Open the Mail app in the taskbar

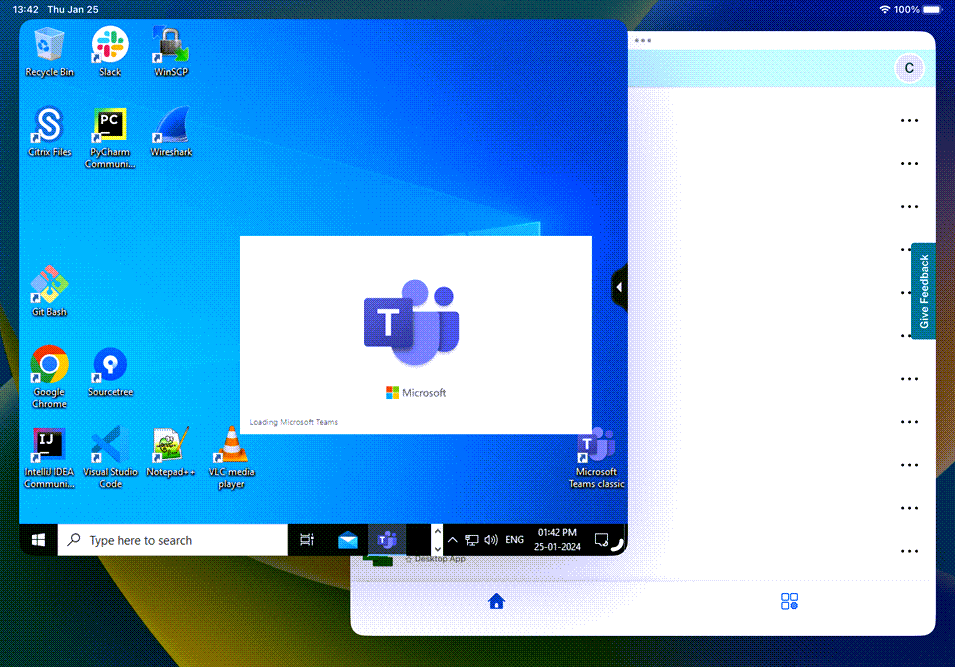coord(347,540)
